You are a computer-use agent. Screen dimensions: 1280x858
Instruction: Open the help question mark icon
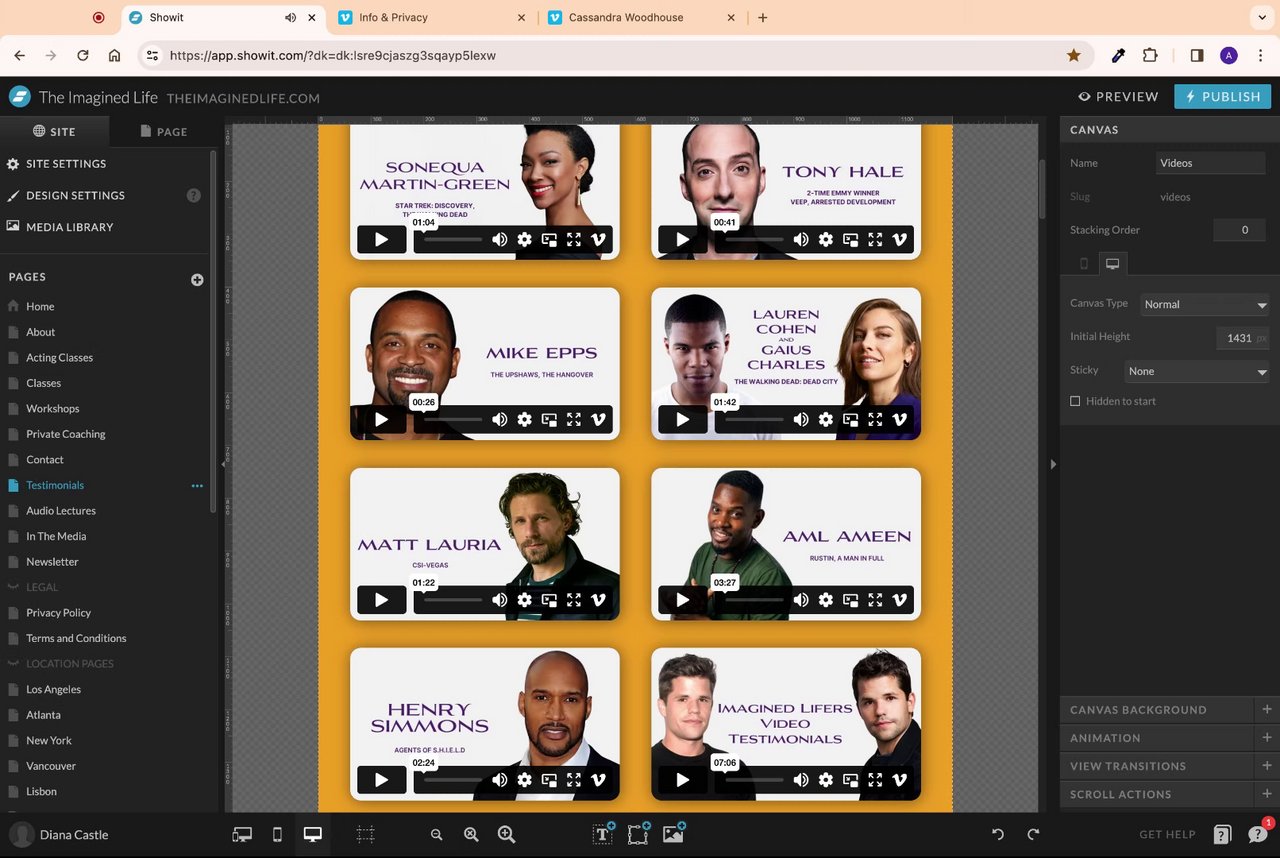(x=1222, y=835)
